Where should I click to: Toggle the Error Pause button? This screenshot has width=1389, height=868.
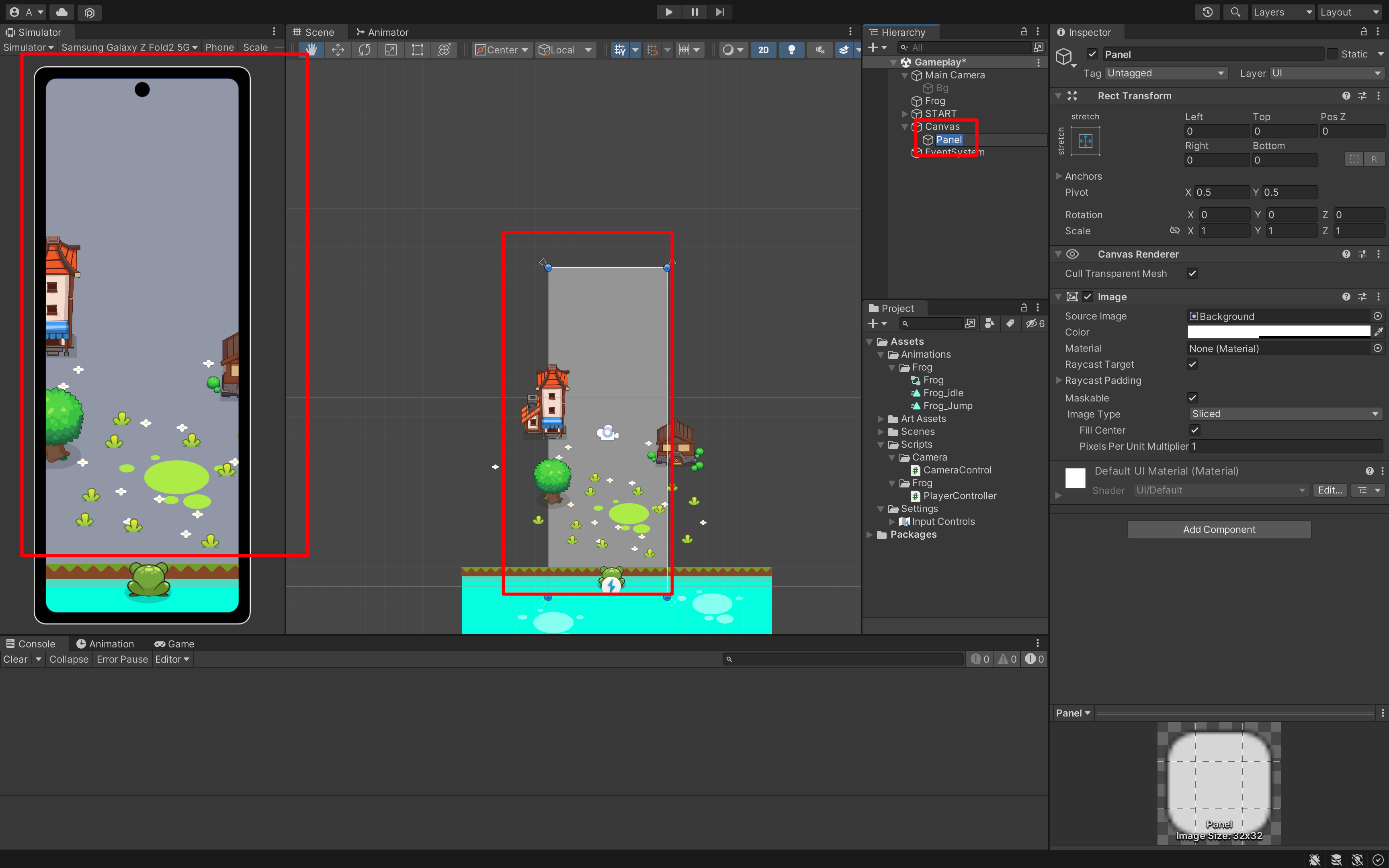[x=122, y=659]
